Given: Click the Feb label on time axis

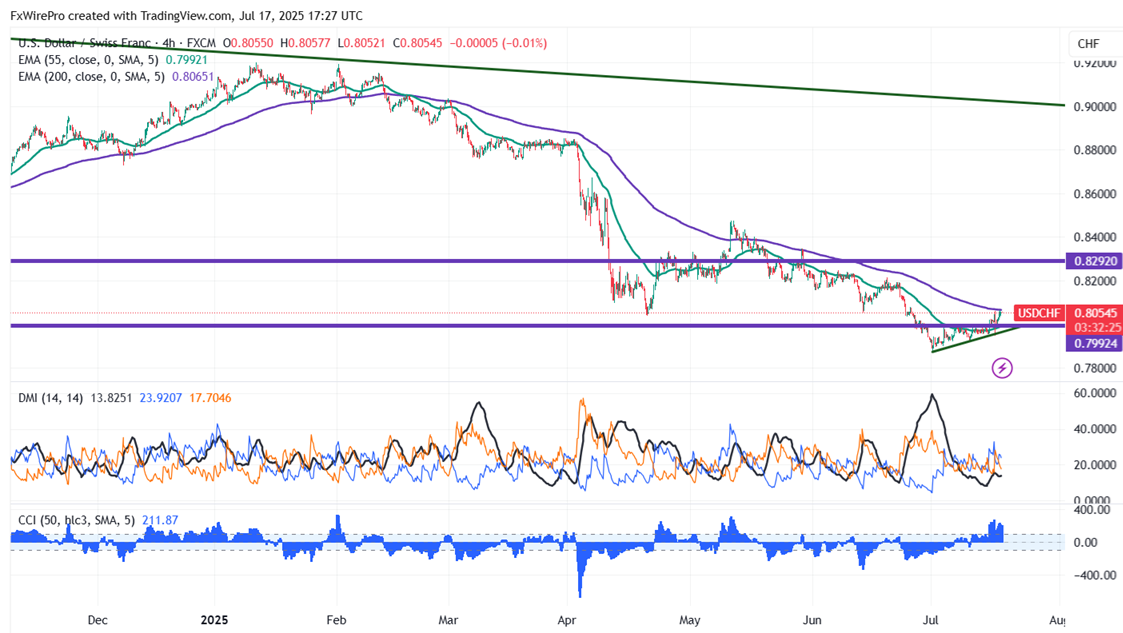Looking at the screenshot, I should pyautogui.click(x=336, y=619).
